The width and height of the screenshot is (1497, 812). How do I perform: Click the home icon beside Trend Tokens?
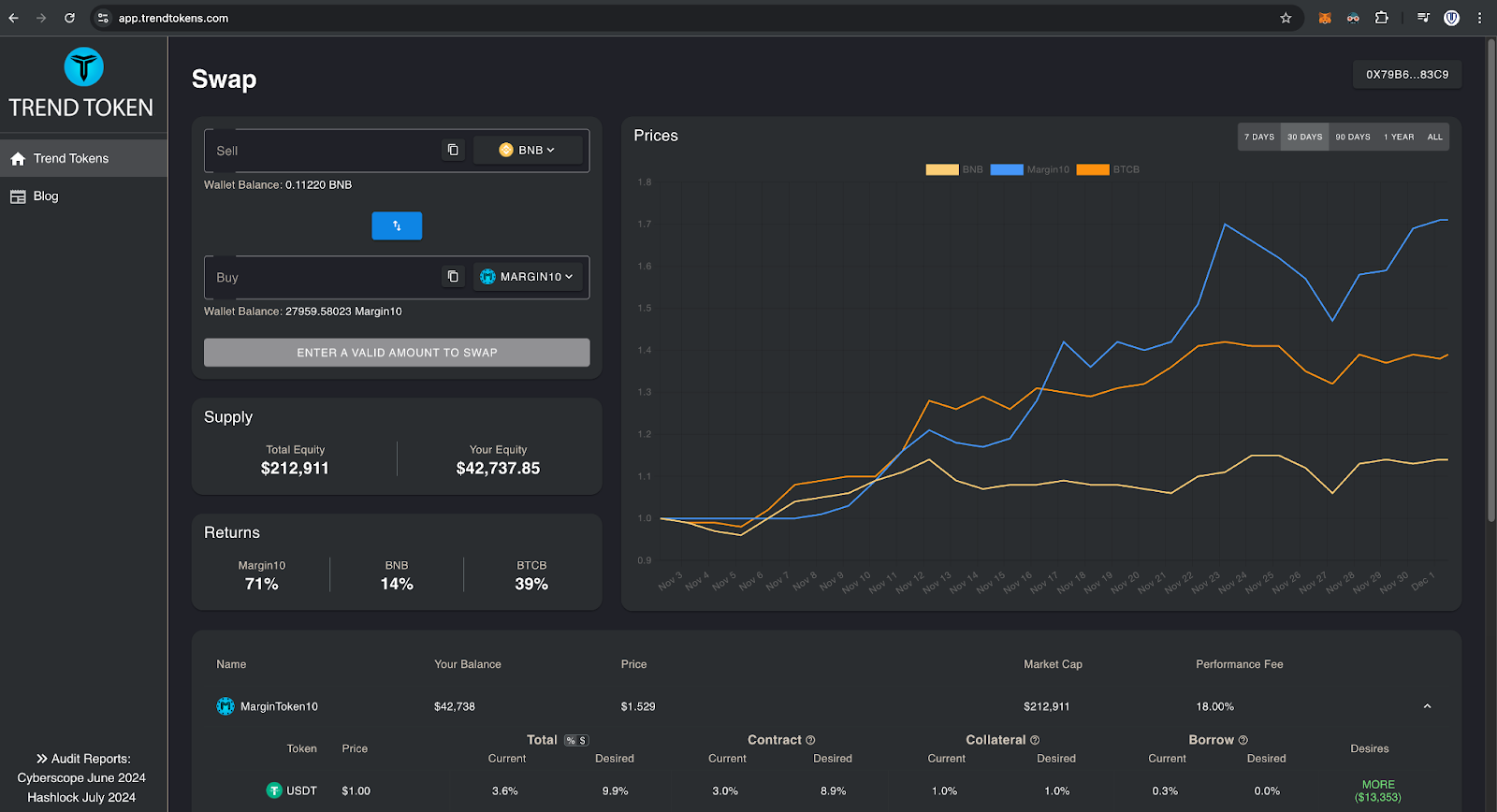(18, 159)
